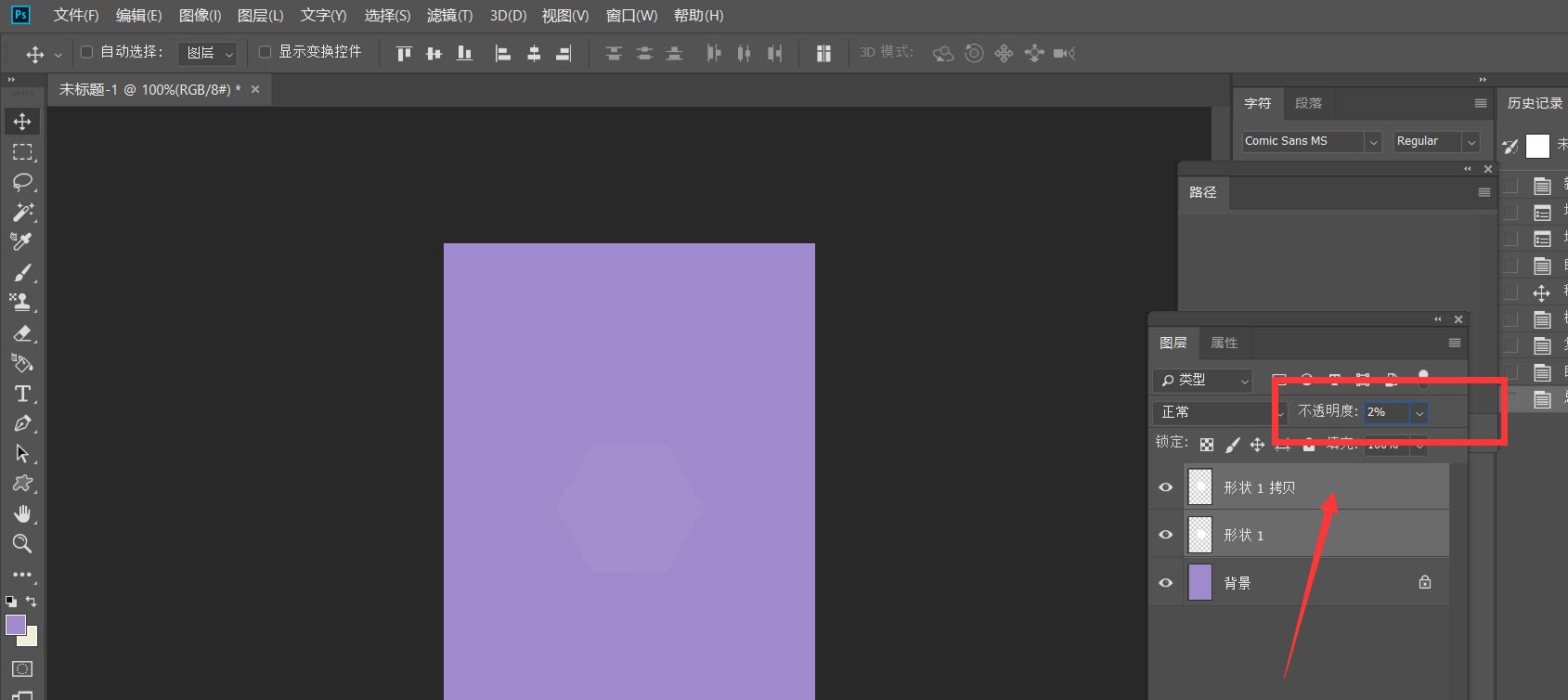Align vertical centers in options bar
This screenshot has height=700, width=1568.
click(434, 54)
